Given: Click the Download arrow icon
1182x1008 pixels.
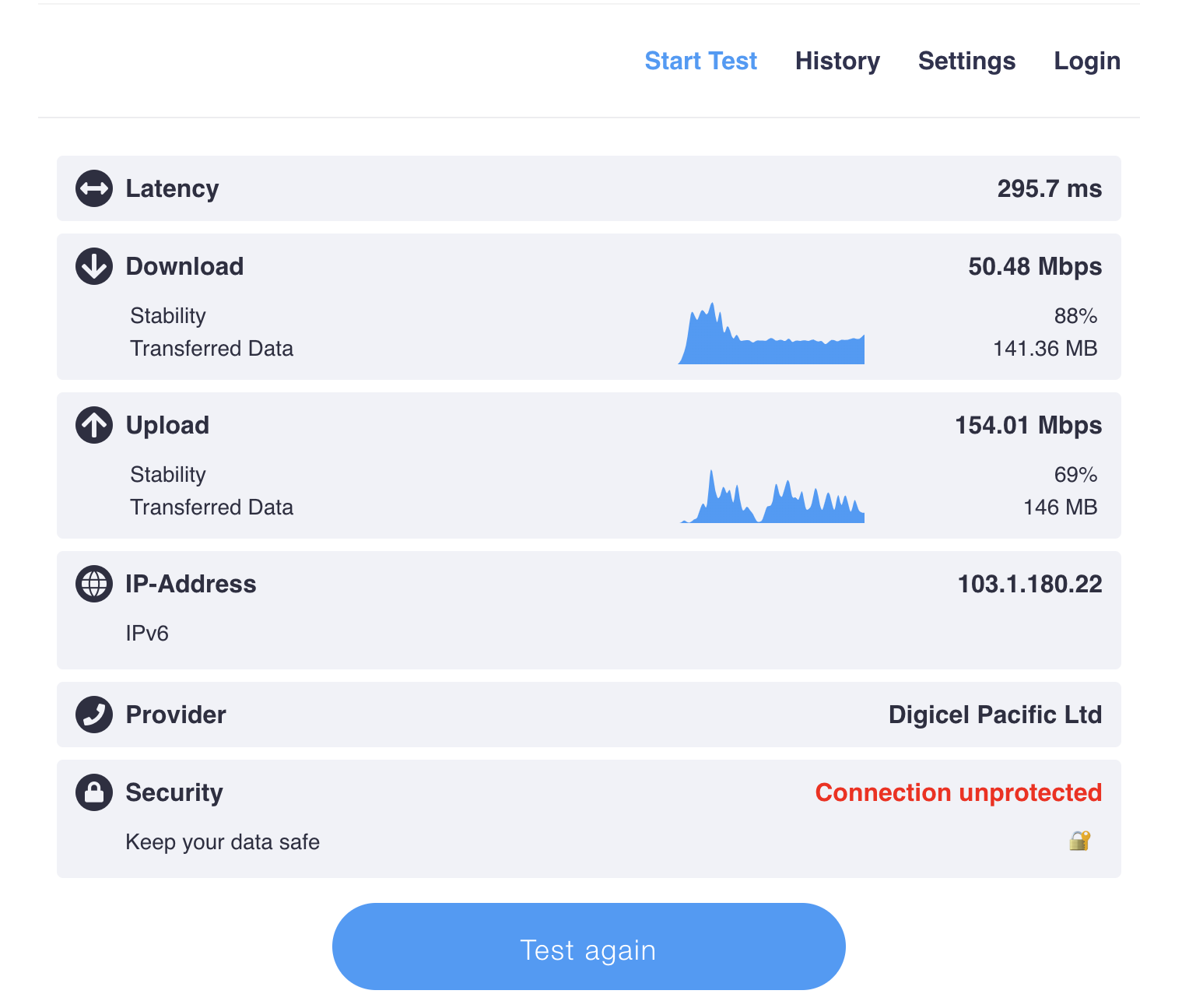Looking at the screenshot, I should click(x=94, y=266).
